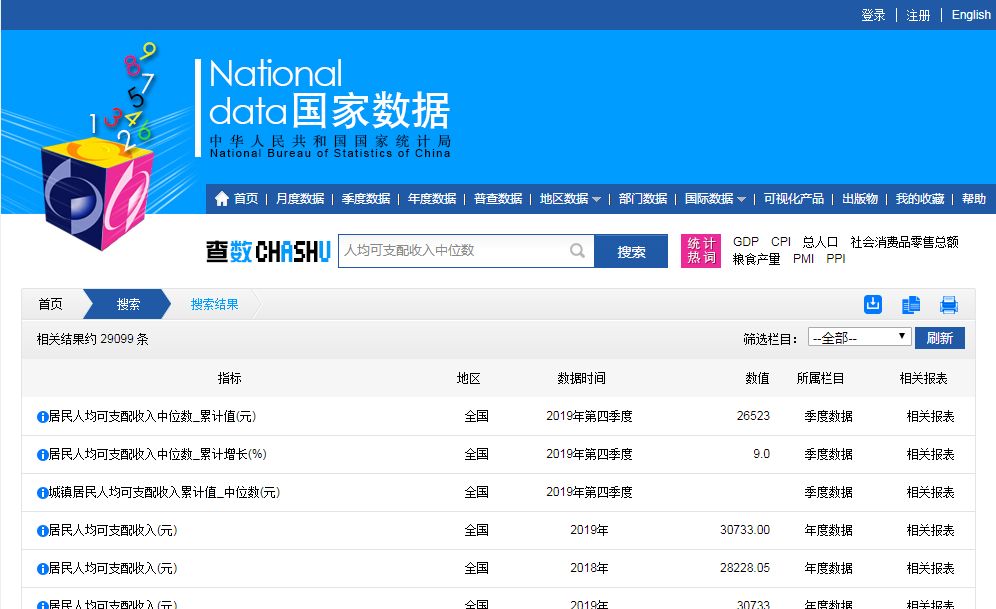Click the copy documents icon
The height and width of the screenshot is (609, 996).
click(910, 304)
